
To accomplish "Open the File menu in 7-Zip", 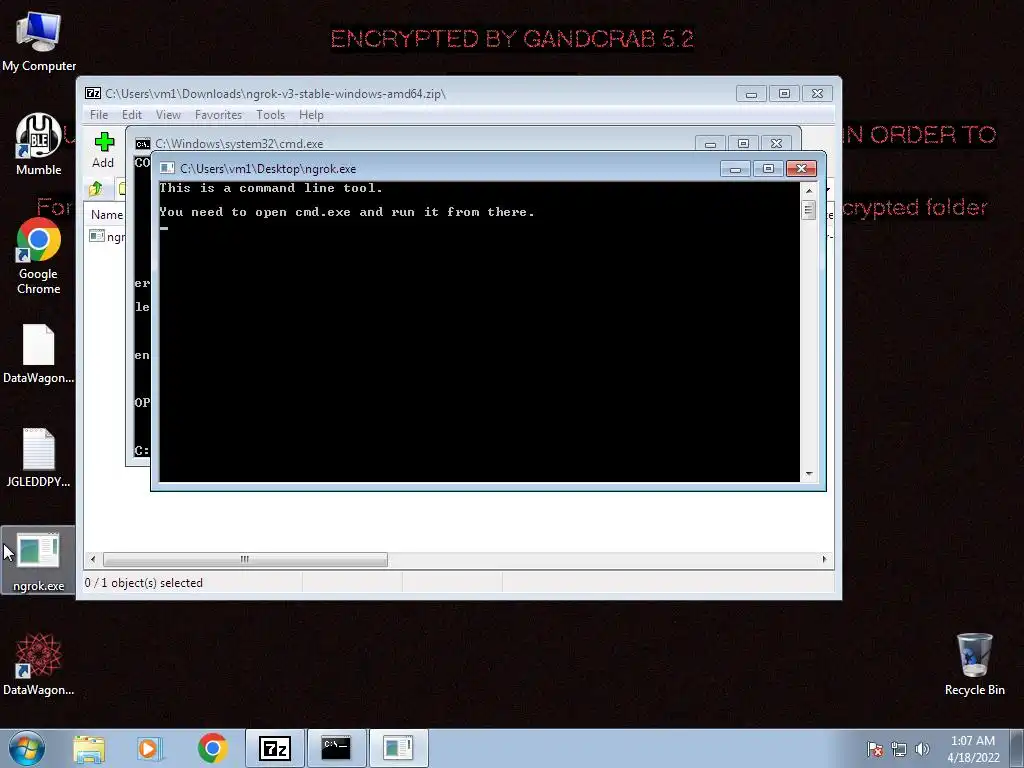I will [99, 115].
